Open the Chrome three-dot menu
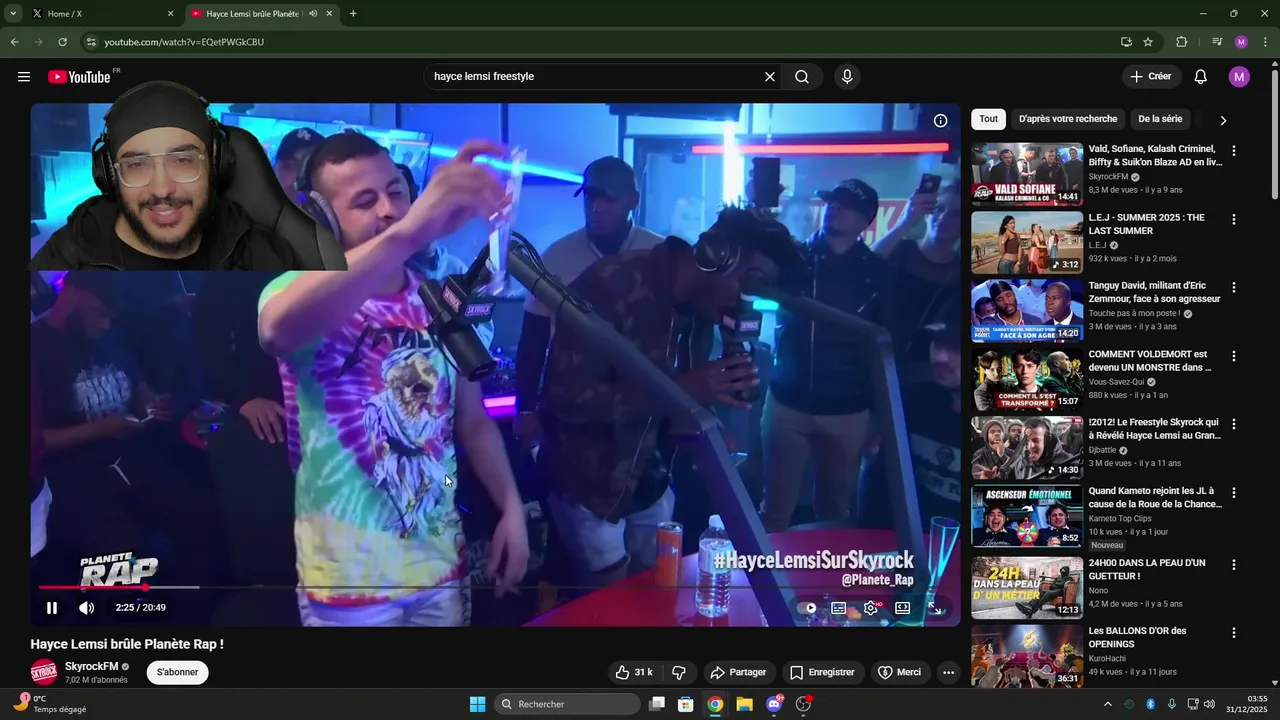The height and width of the screenshot is (720, 1280). click(x=1265, y=42)
